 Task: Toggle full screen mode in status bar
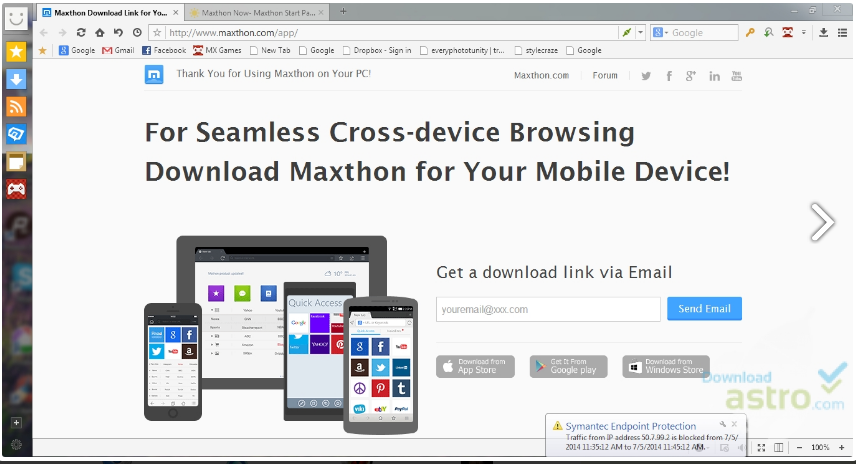(x=761, y=448)
